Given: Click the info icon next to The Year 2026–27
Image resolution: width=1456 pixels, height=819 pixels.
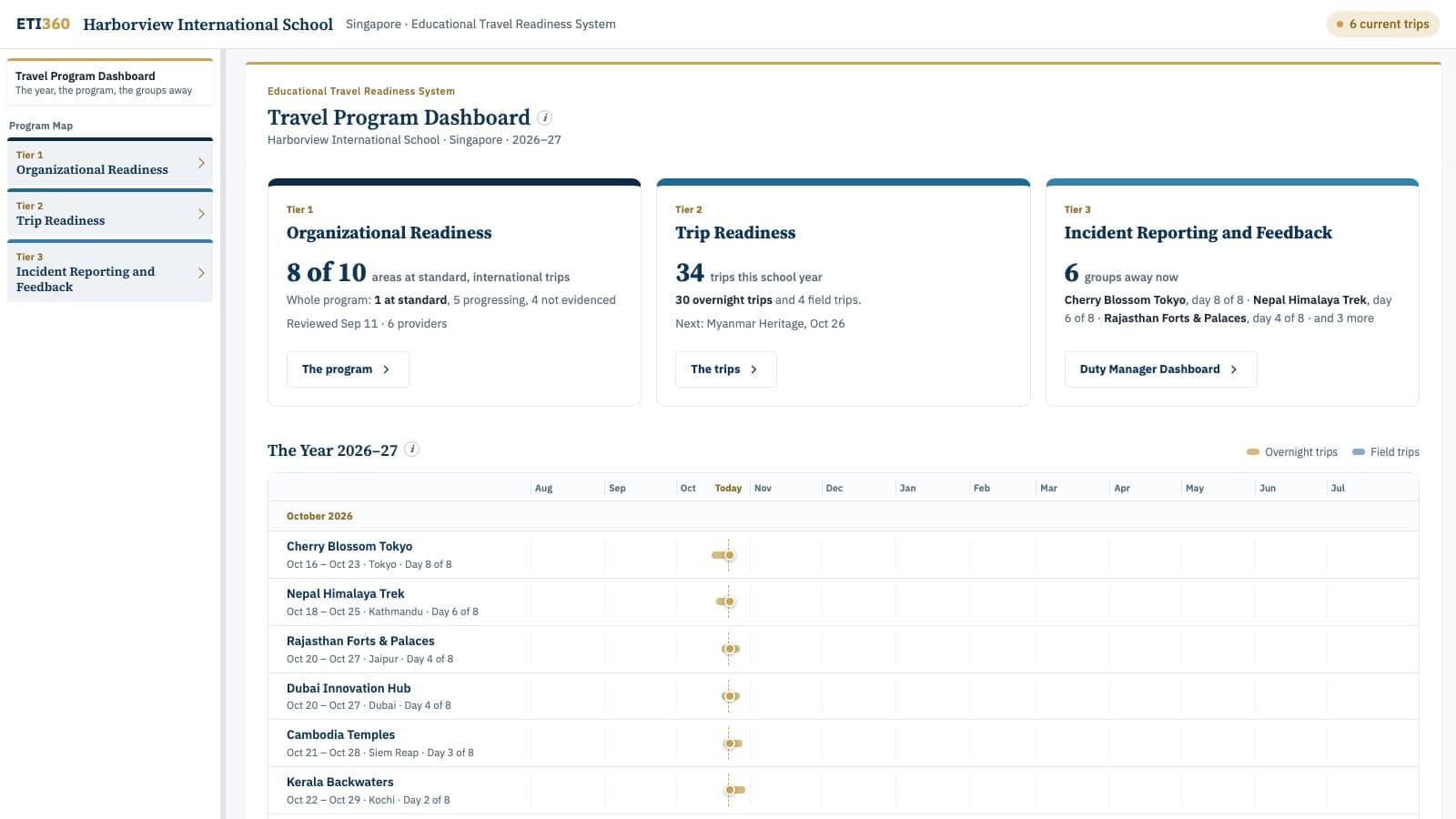Looking at the screenshot, I should tap(411, 449).
